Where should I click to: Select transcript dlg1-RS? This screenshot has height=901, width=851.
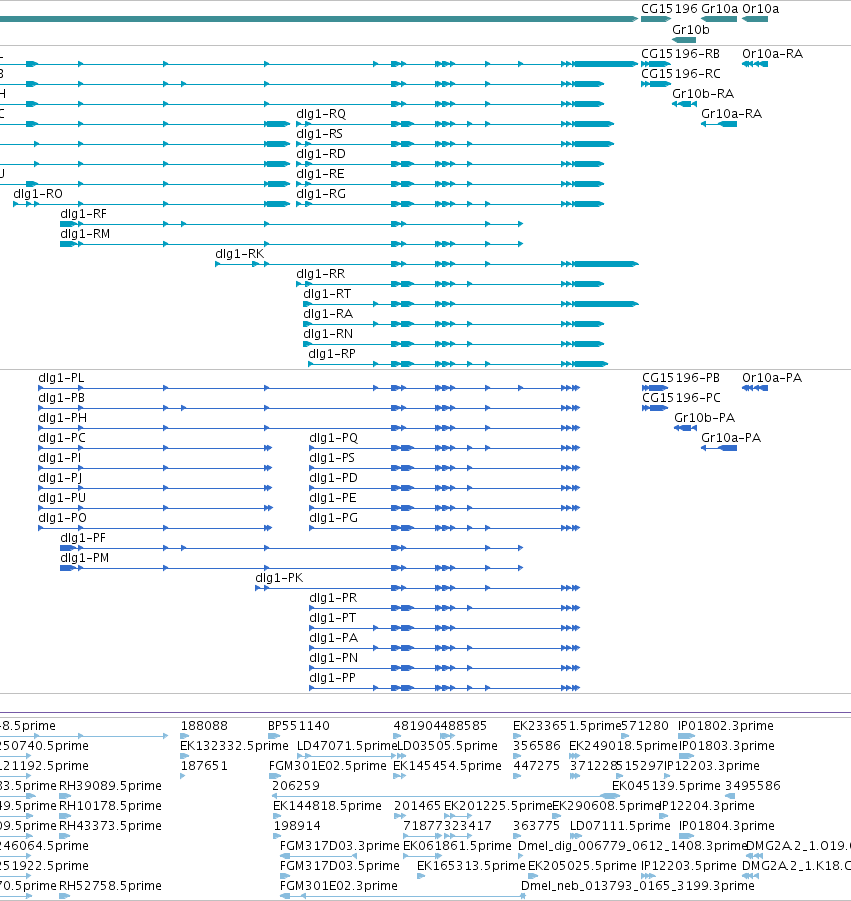coord(319,134)
